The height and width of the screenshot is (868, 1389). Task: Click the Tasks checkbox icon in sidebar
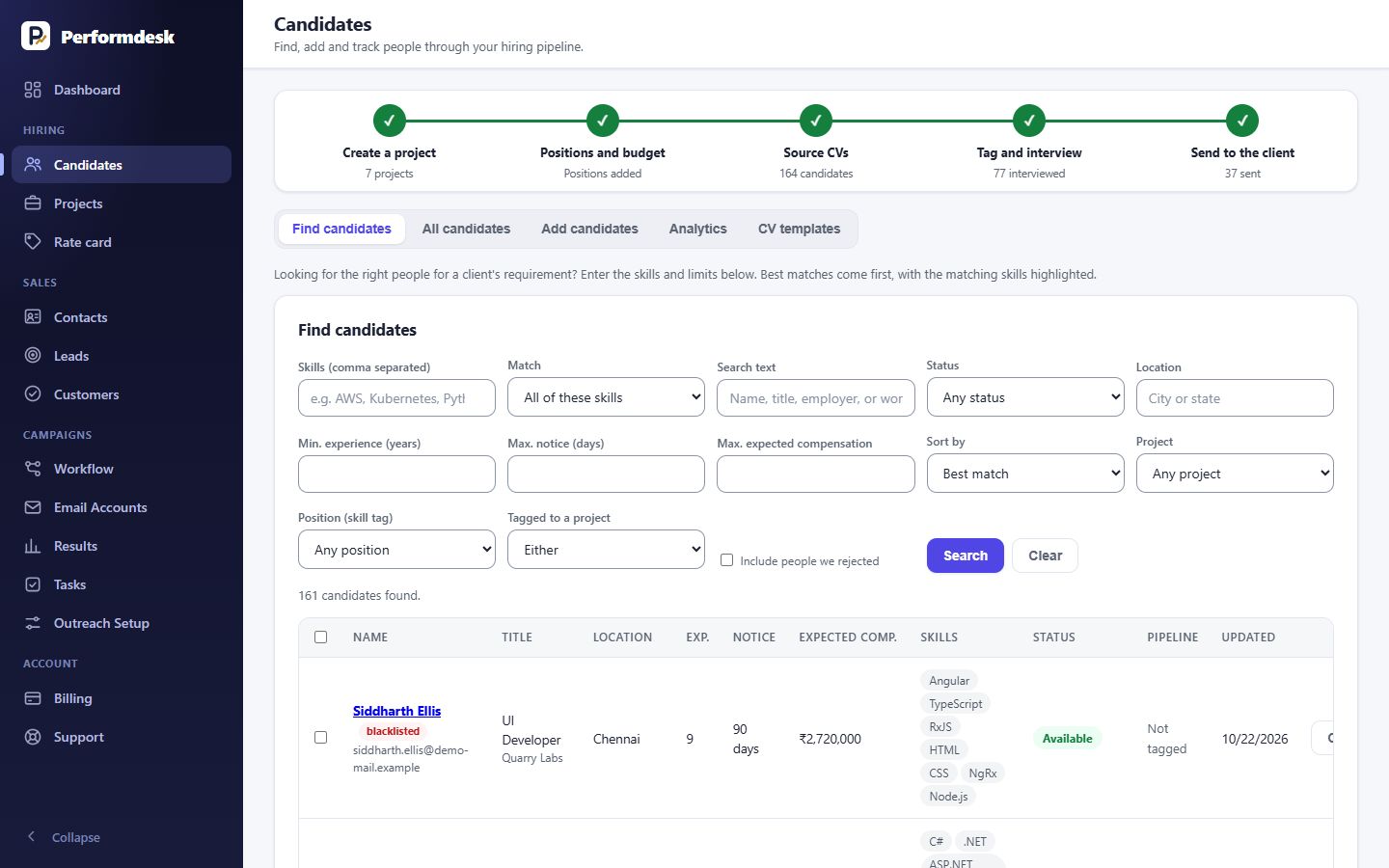pos(33,584)
